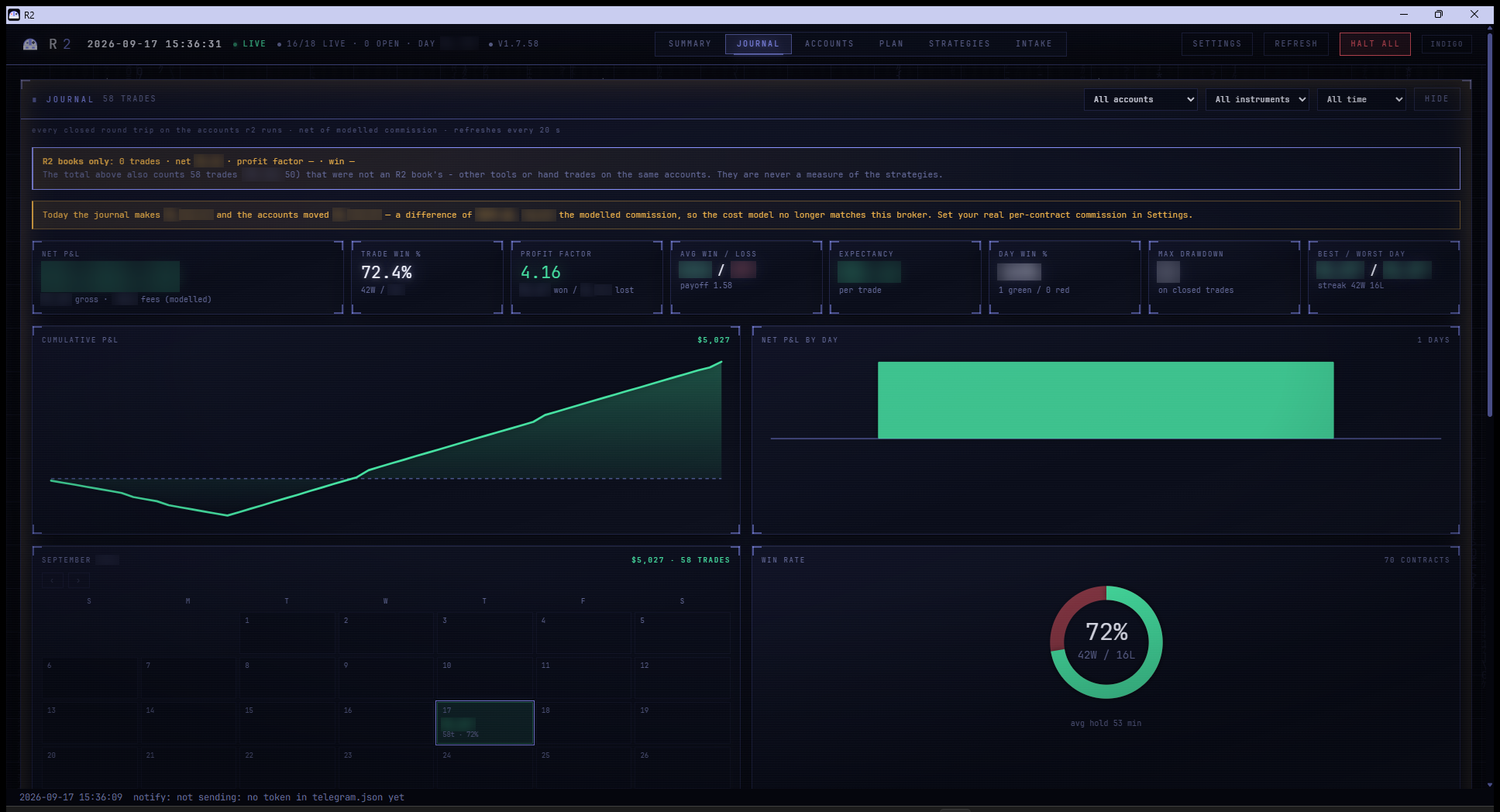
Task: Open the Settings button
Action: tap(1216, 44)
